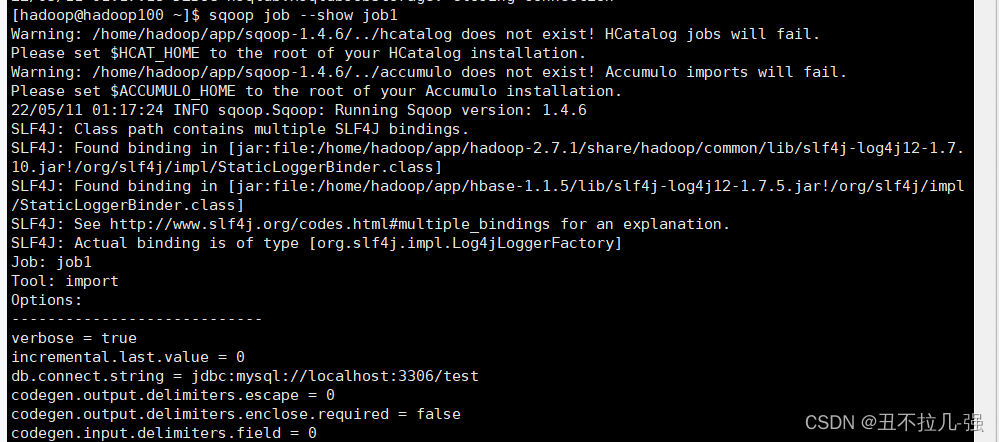Select the 'incremental.last.value = 0' line

click(x=128, y=357)
